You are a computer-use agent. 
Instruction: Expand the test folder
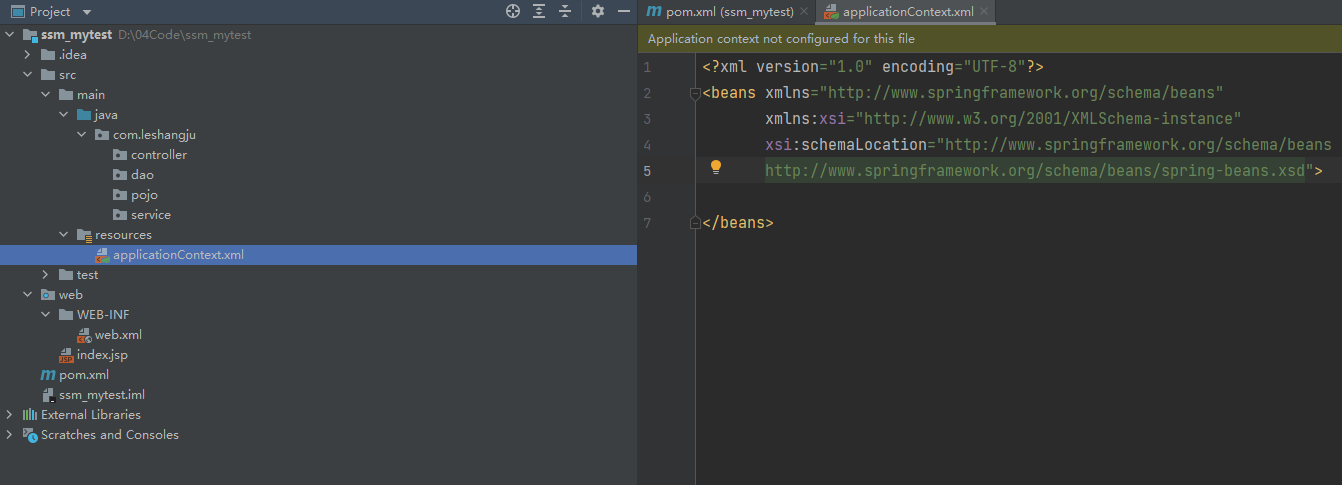[x=46, y=275]
